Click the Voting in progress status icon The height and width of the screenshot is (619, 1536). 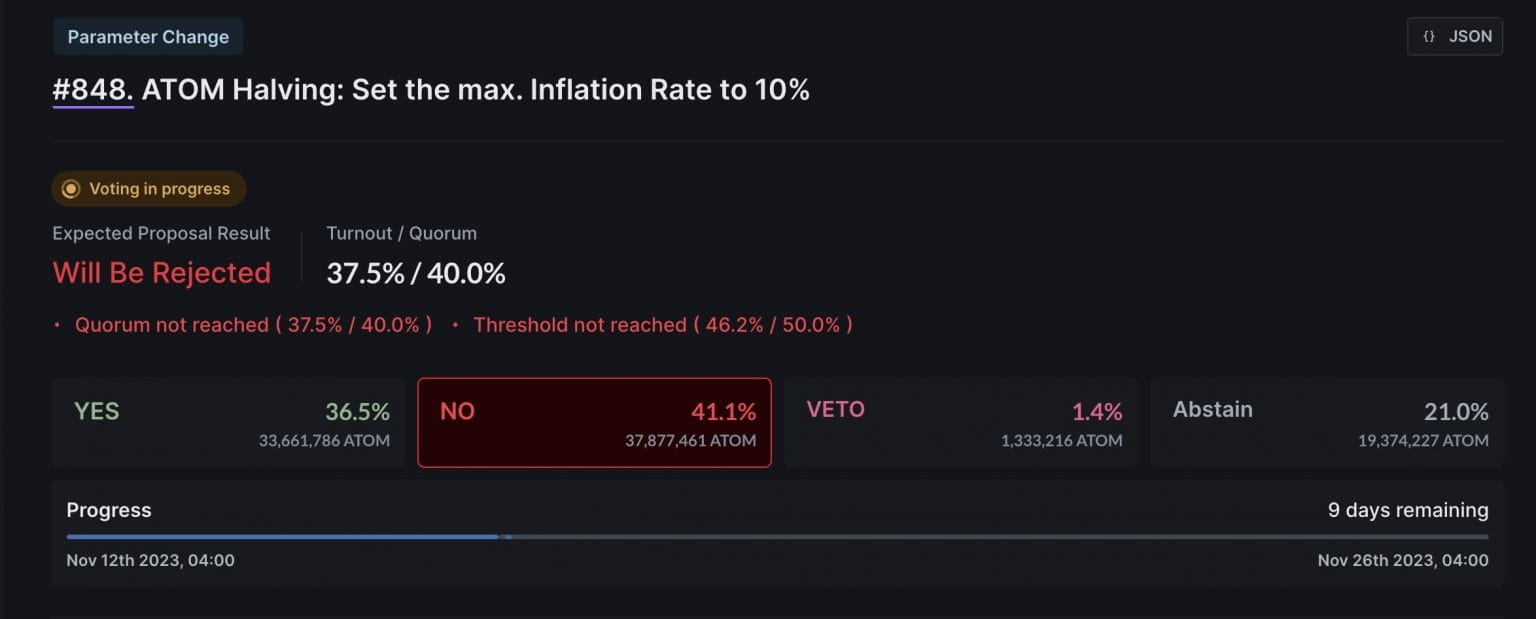[71, 189]
